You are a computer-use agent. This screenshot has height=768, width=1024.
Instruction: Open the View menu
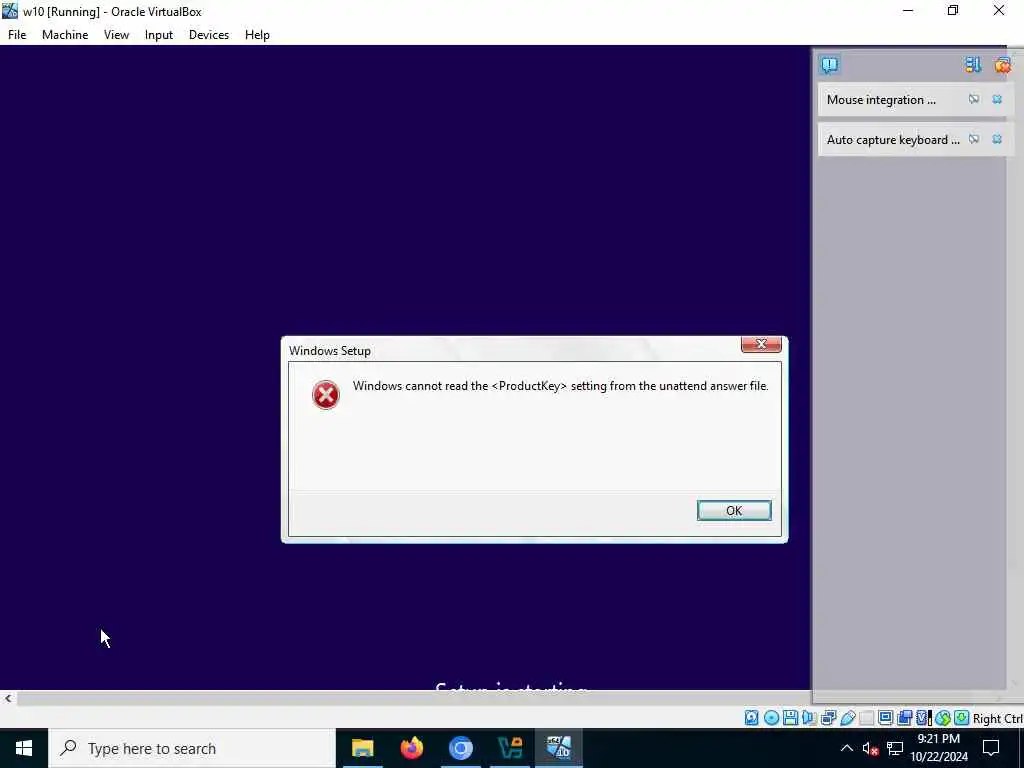pos(116,35)
